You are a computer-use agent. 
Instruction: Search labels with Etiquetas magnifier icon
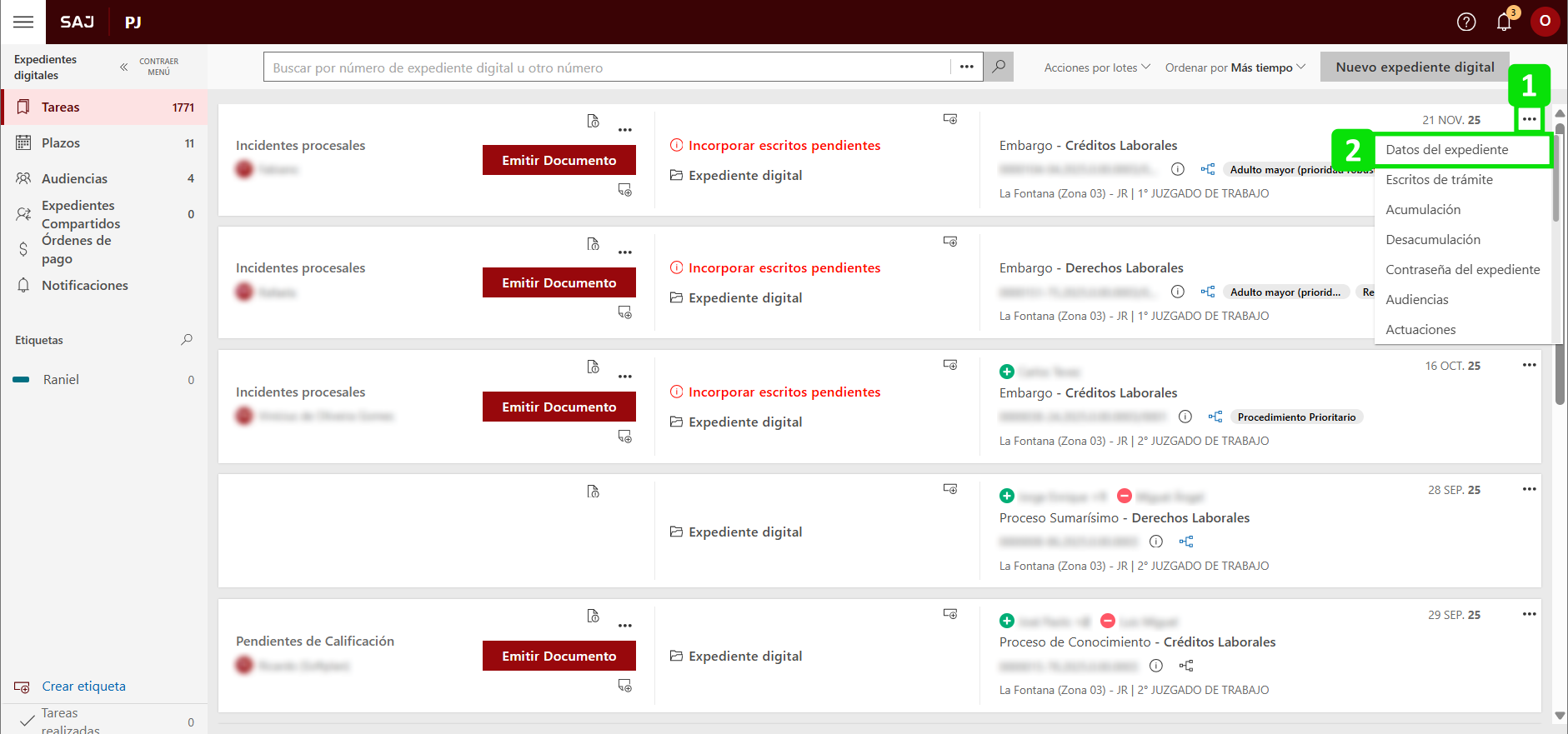(187, 340)
